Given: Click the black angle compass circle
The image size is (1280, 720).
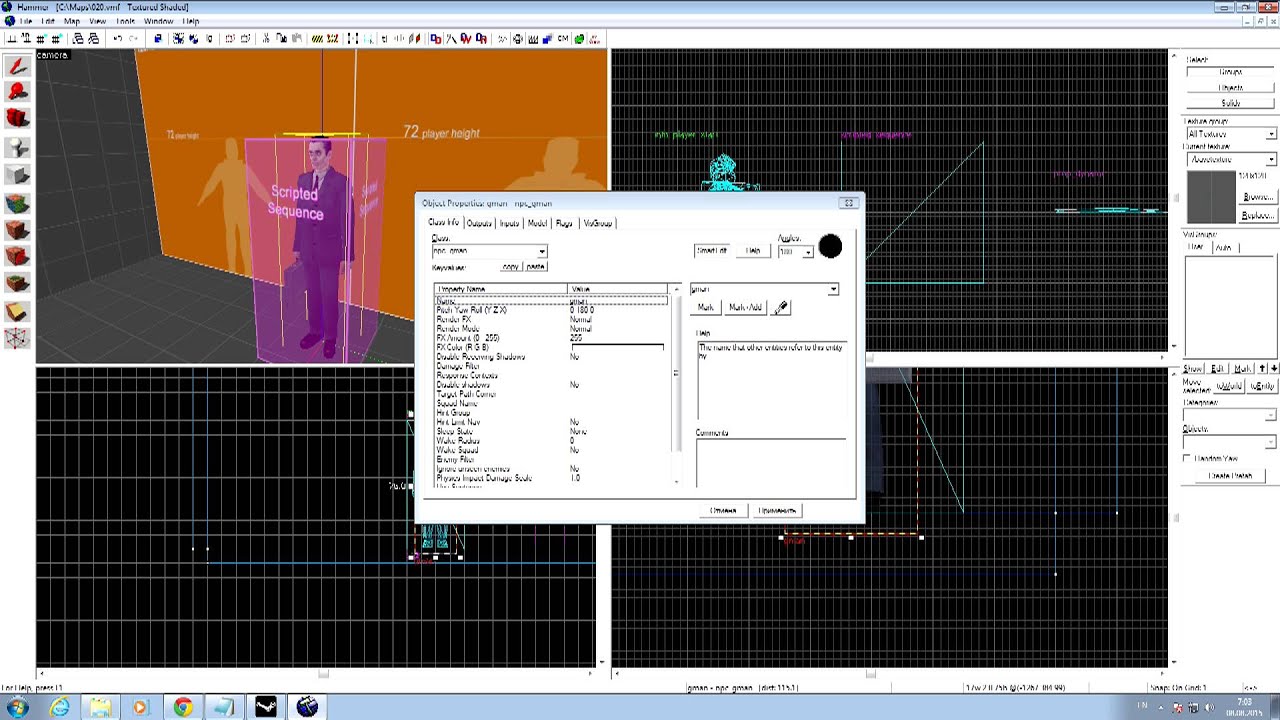Looking at the screenshot, I should coord(830,247).
